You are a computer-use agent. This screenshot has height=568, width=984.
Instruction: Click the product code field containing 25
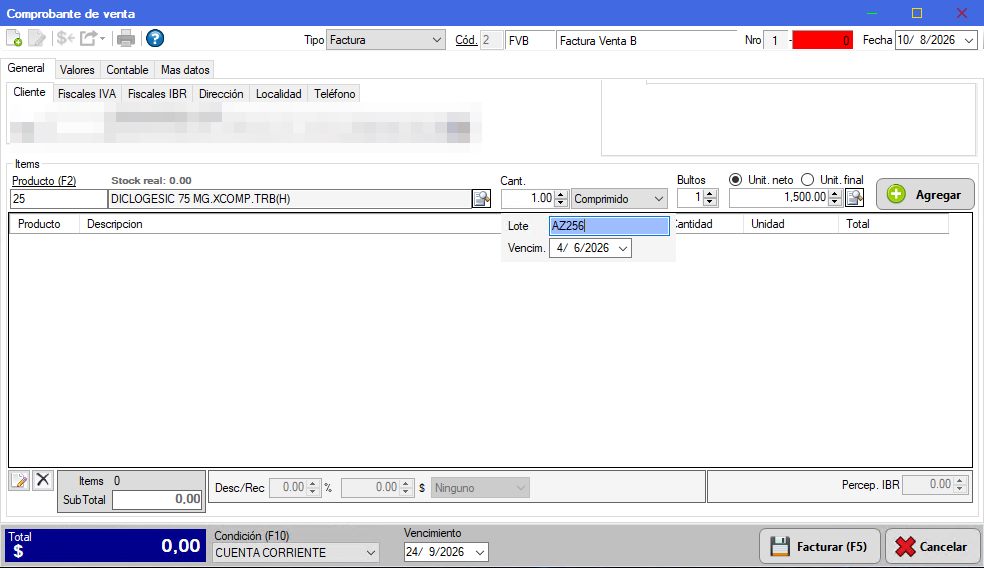(x=59, y=199)
